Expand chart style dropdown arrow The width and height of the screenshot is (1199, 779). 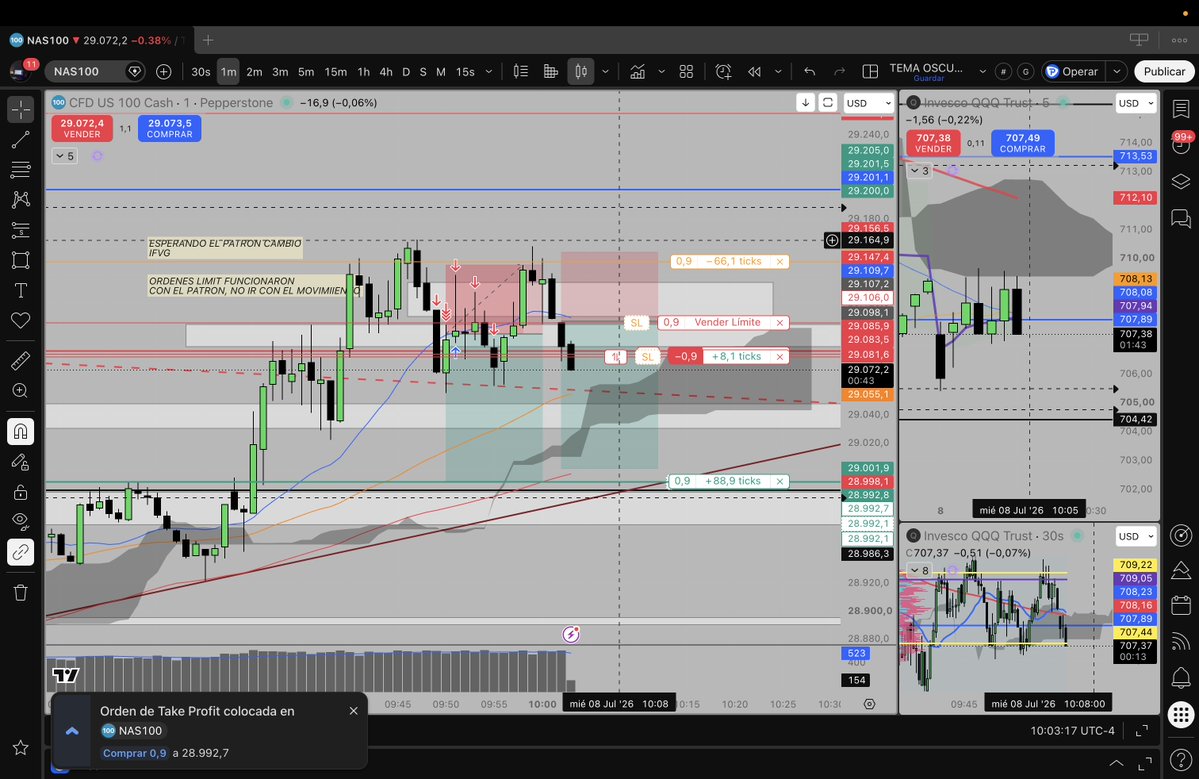606,72
